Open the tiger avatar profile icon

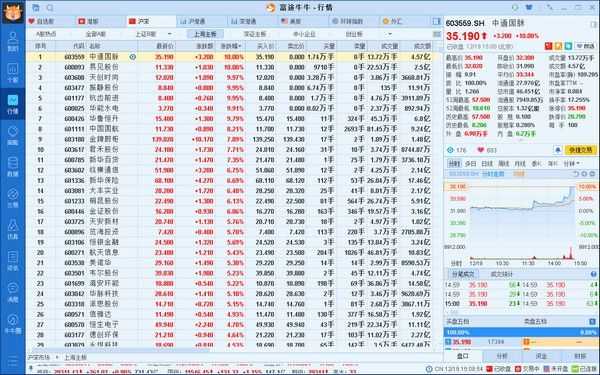[13, 12]
